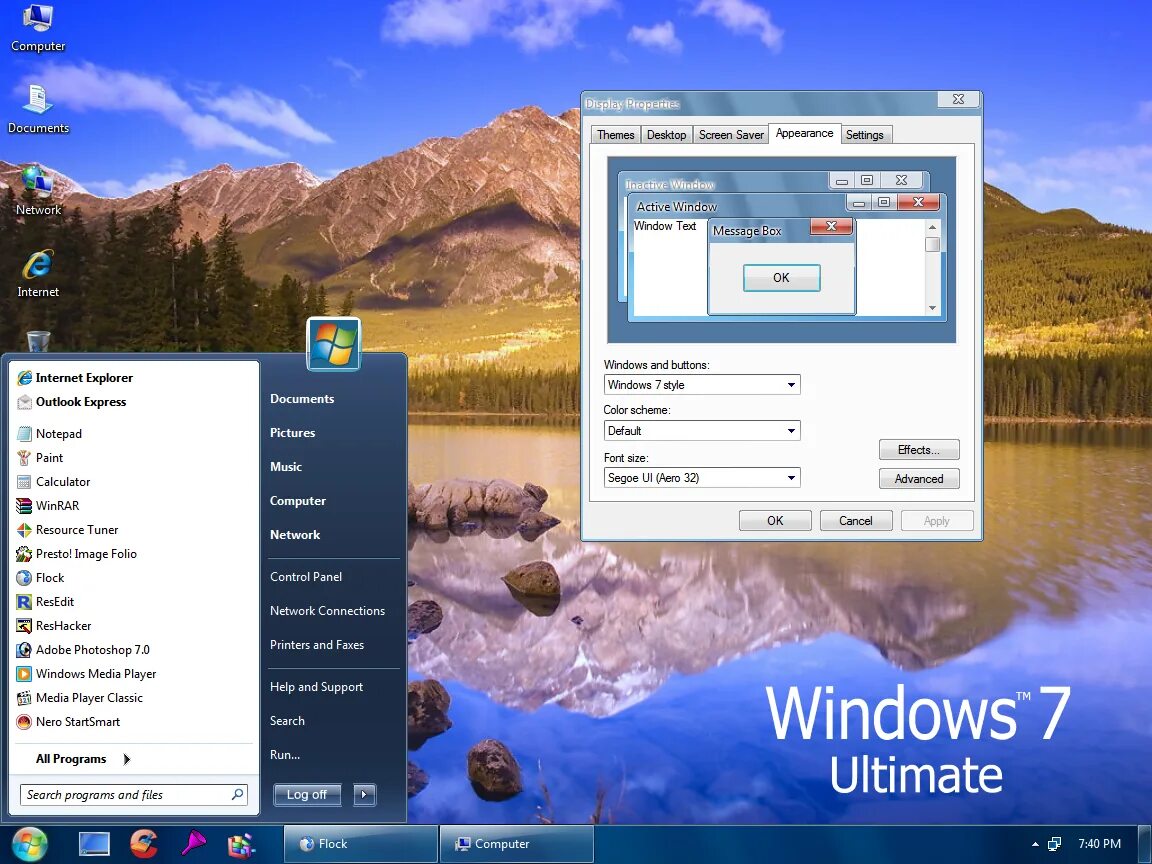Open Help and Support
Image resolution: width=1152 pixels, height=864 pixels.
click(x=316, y=687)
